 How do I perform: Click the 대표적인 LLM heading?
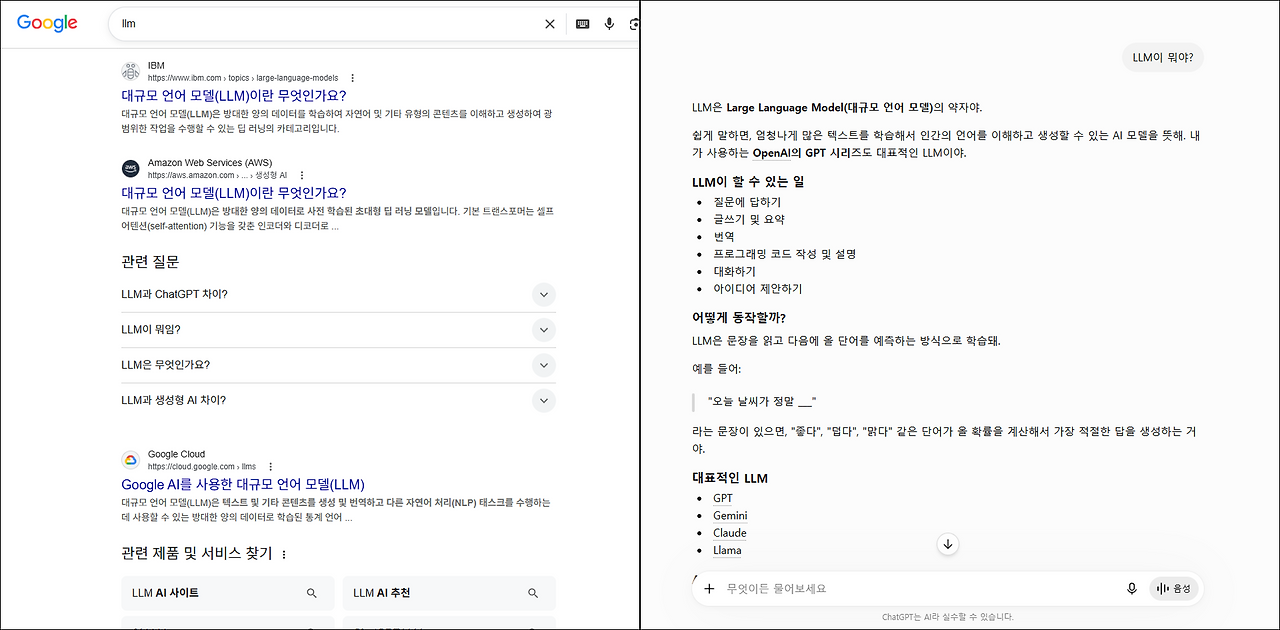click(x=730, y=478)
